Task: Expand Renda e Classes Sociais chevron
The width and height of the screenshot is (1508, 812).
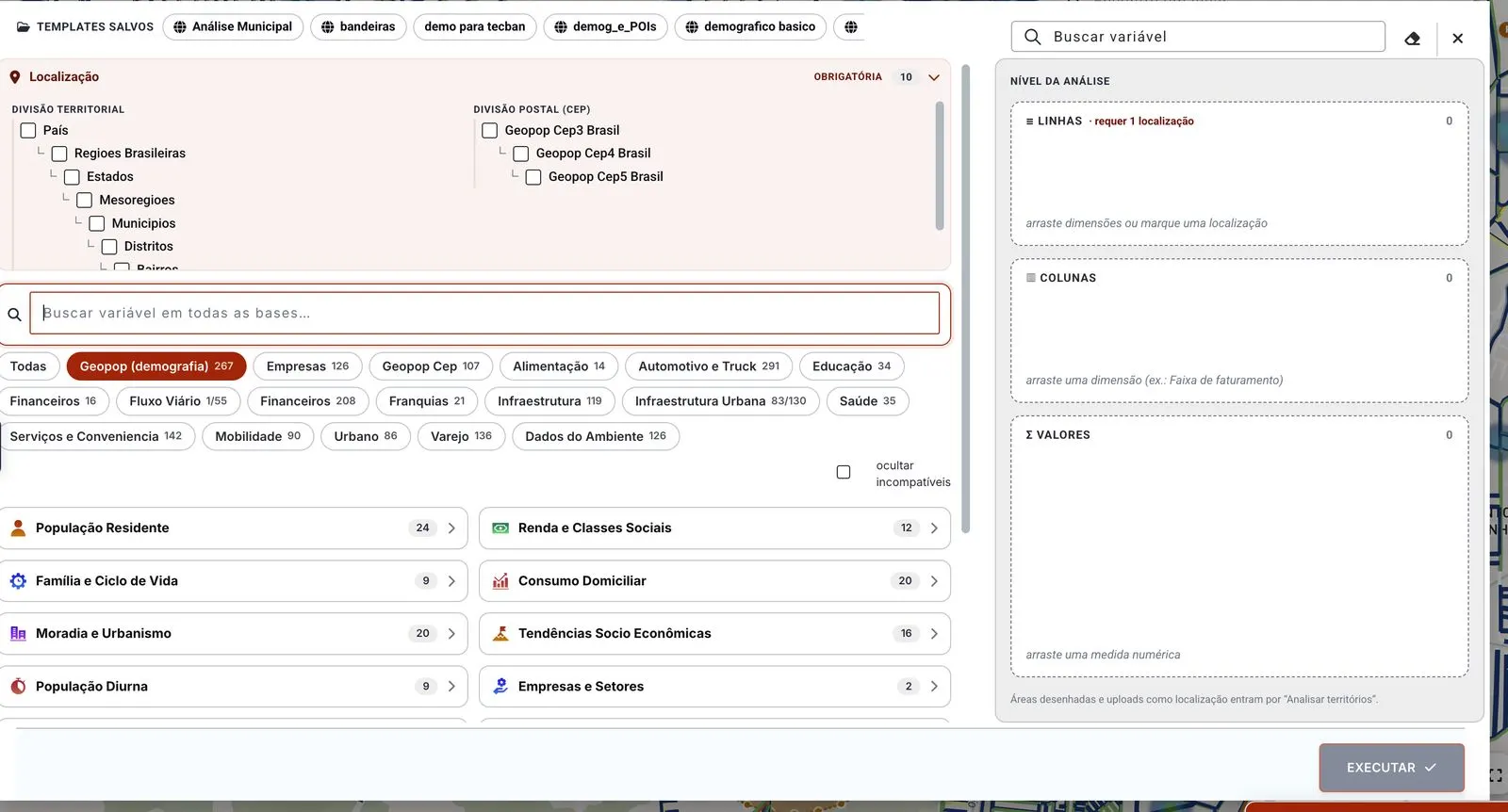Action: point(934,528)
